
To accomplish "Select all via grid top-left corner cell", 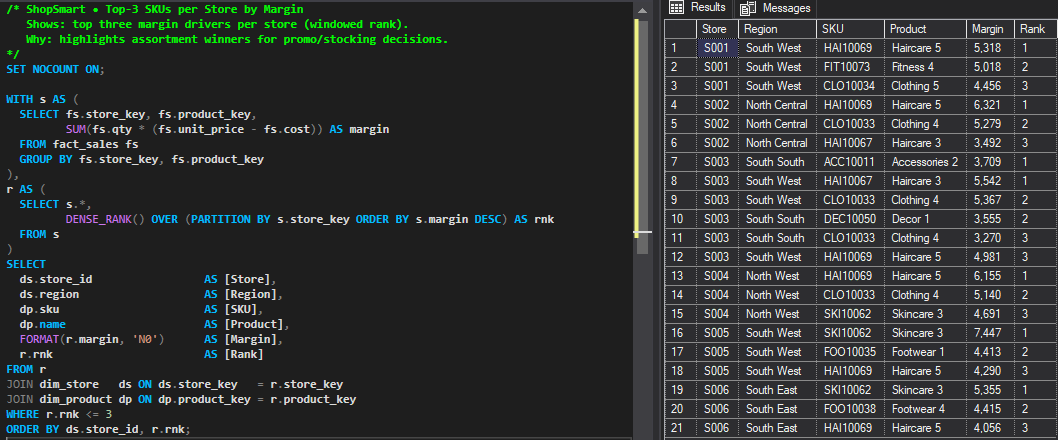I will click(x=679, y=29).
